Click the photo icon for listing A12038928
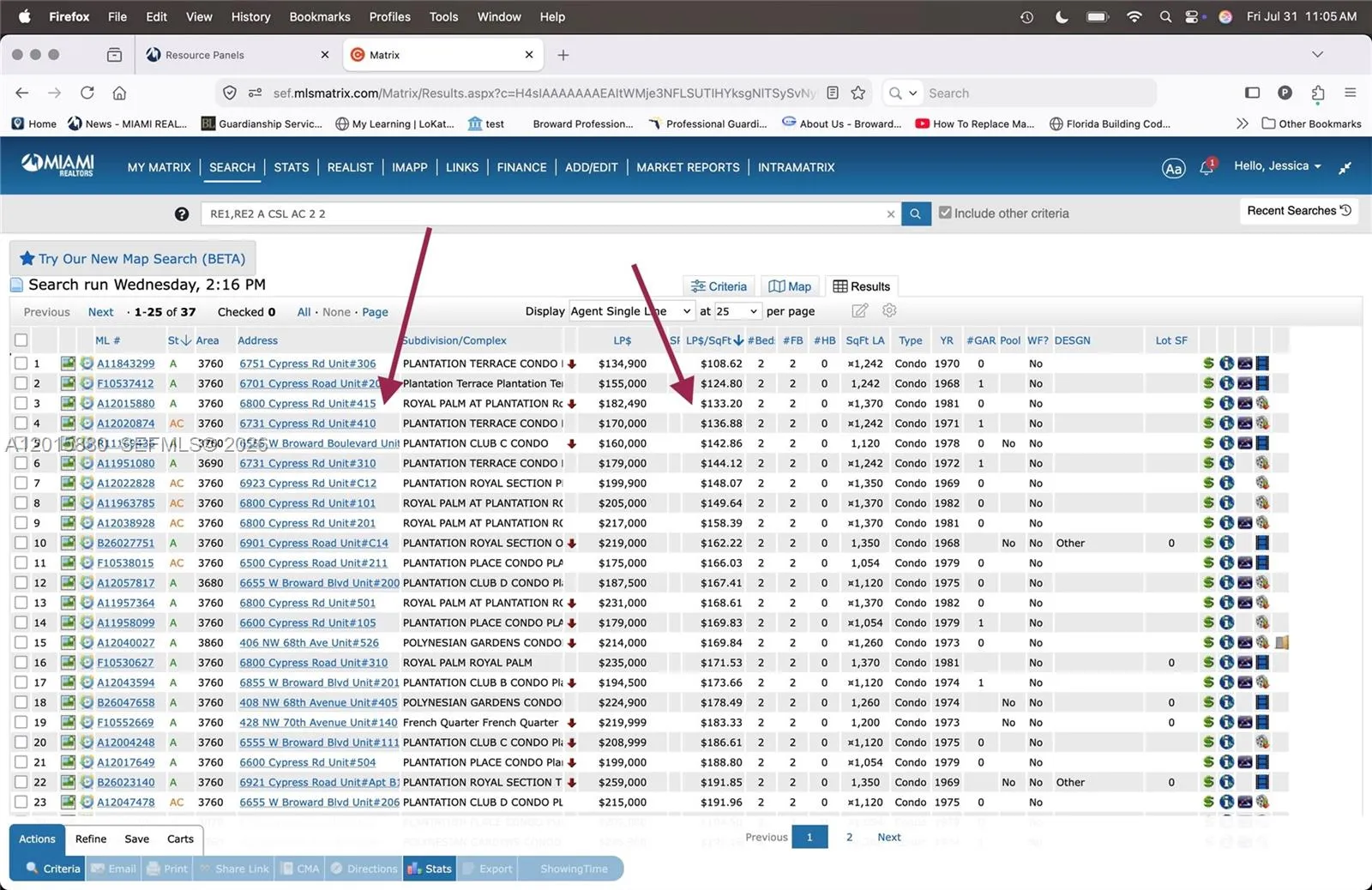 point(68,523)
